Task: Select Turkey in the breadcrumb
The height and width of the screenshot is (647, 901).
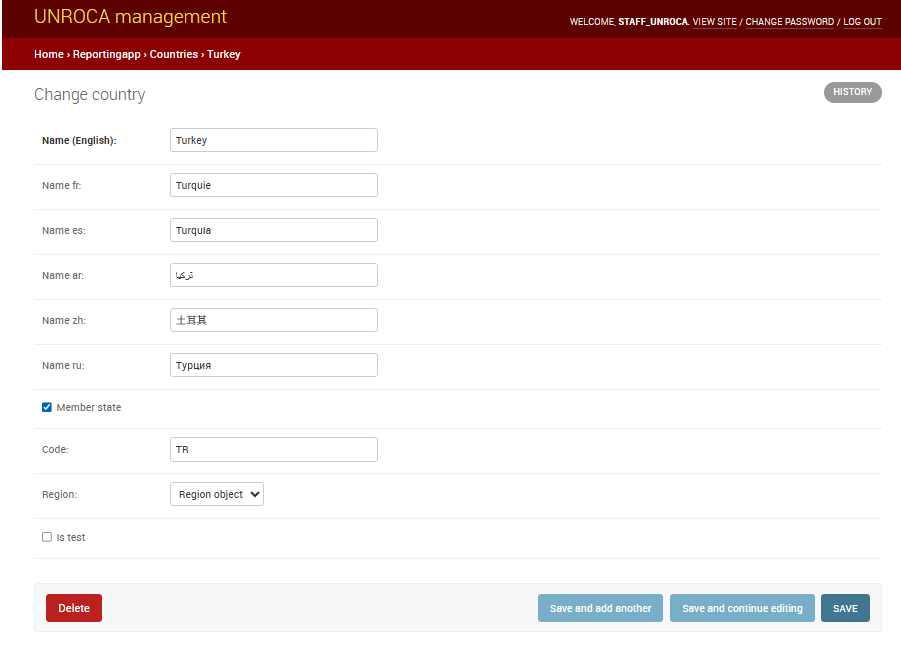Action: 224,54
